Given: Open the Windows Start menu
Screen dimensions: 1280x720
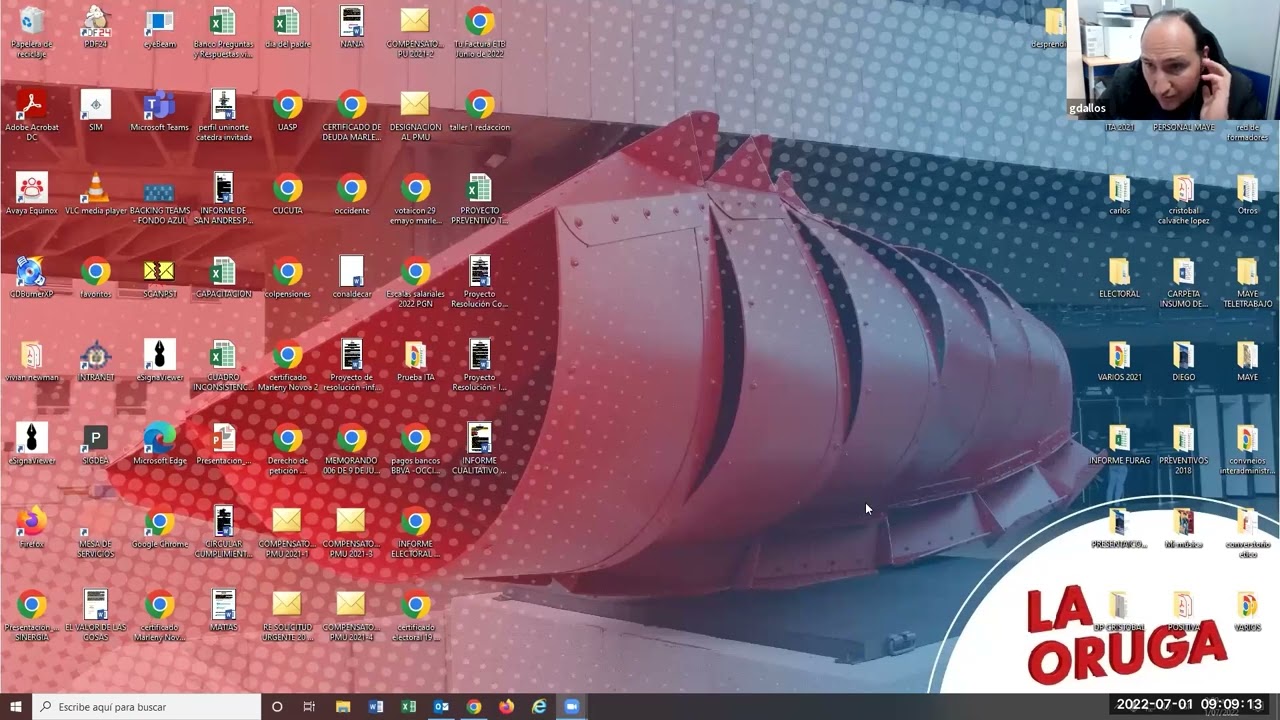Looking at the screenshot, I should pyautogui.click(x=16, y=707).
